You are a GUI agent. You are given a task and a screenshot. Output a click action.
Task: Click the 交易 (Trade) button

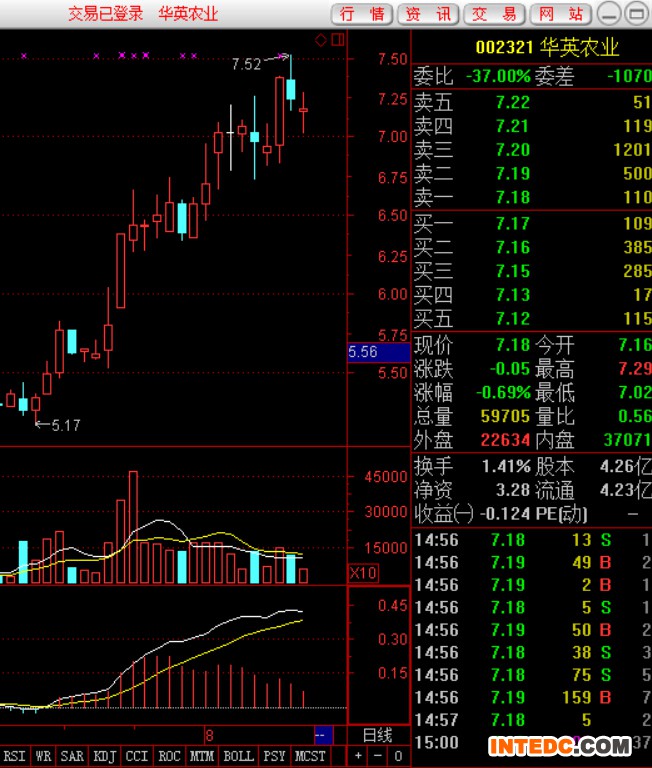(x=494, y=14)
